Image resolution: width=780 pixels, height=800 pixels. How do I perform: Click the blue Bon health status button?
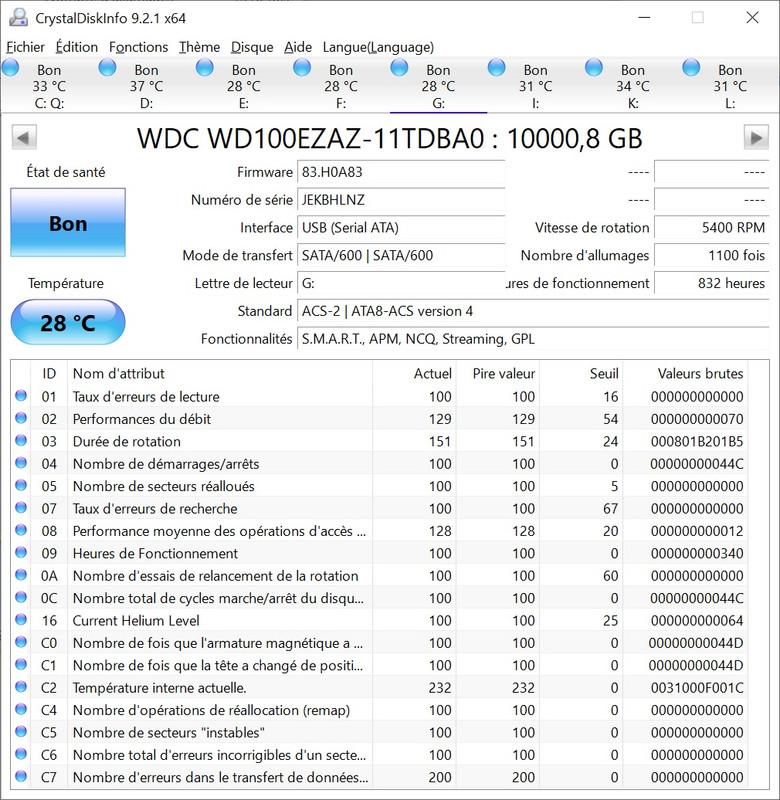click(x=68, y=222)
